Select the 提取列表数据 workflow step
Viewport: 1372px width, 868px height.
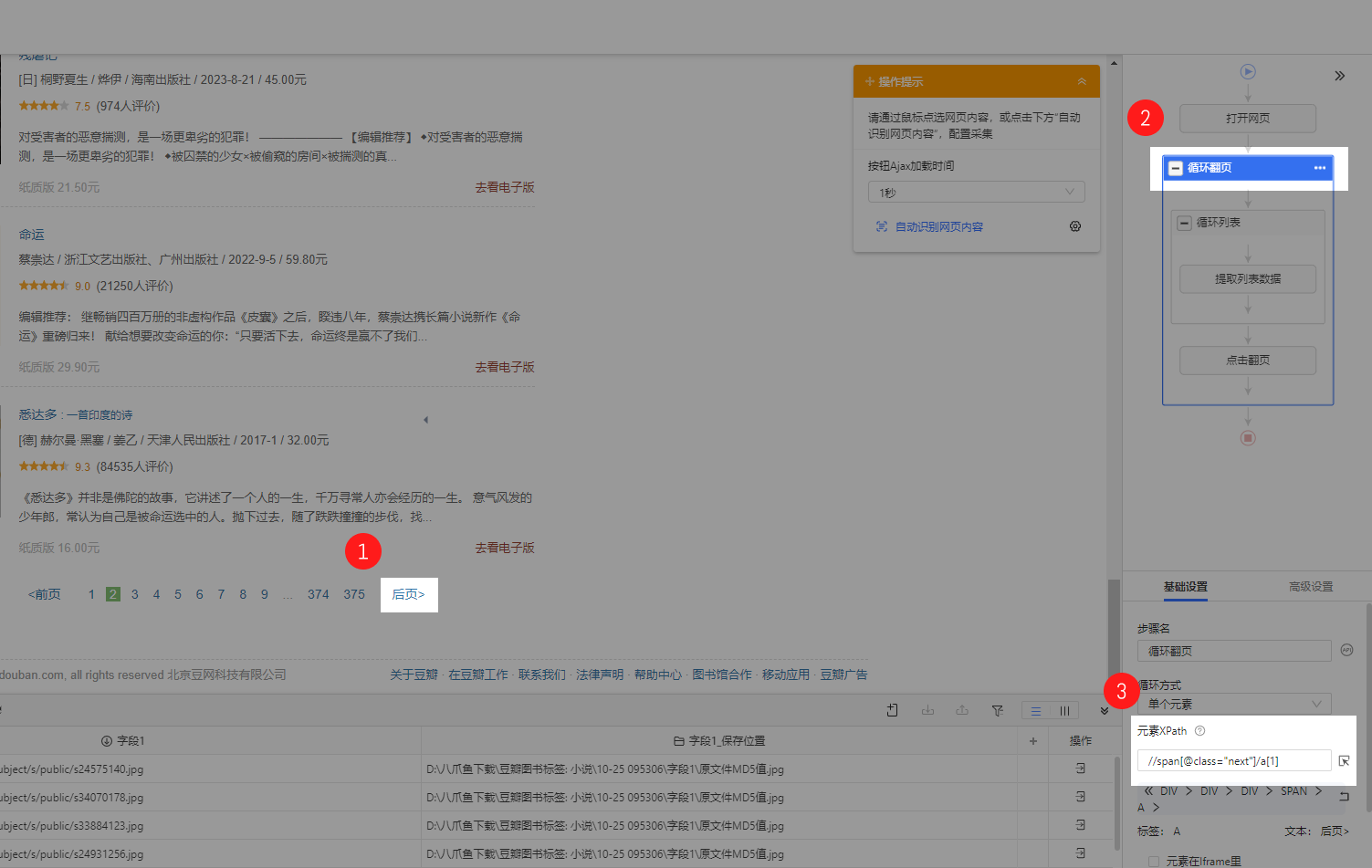pos(1248,279)
